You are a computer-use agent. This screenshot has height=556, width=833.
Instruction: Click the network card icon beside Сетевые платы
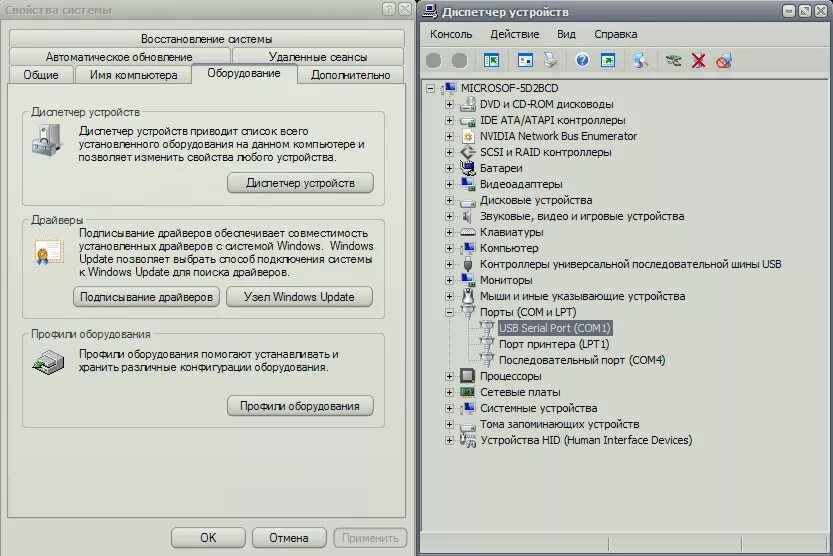tap(468, 392)
